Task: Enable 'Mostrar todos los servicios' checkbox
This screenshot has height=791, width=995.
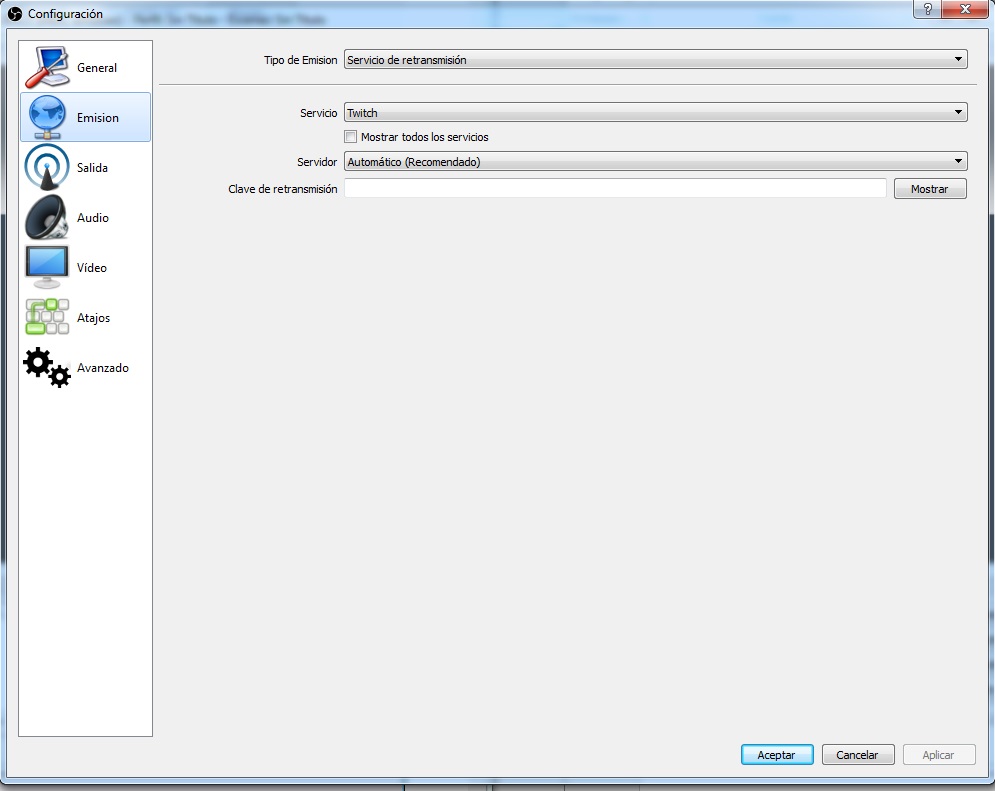Action: coord(351,137)
